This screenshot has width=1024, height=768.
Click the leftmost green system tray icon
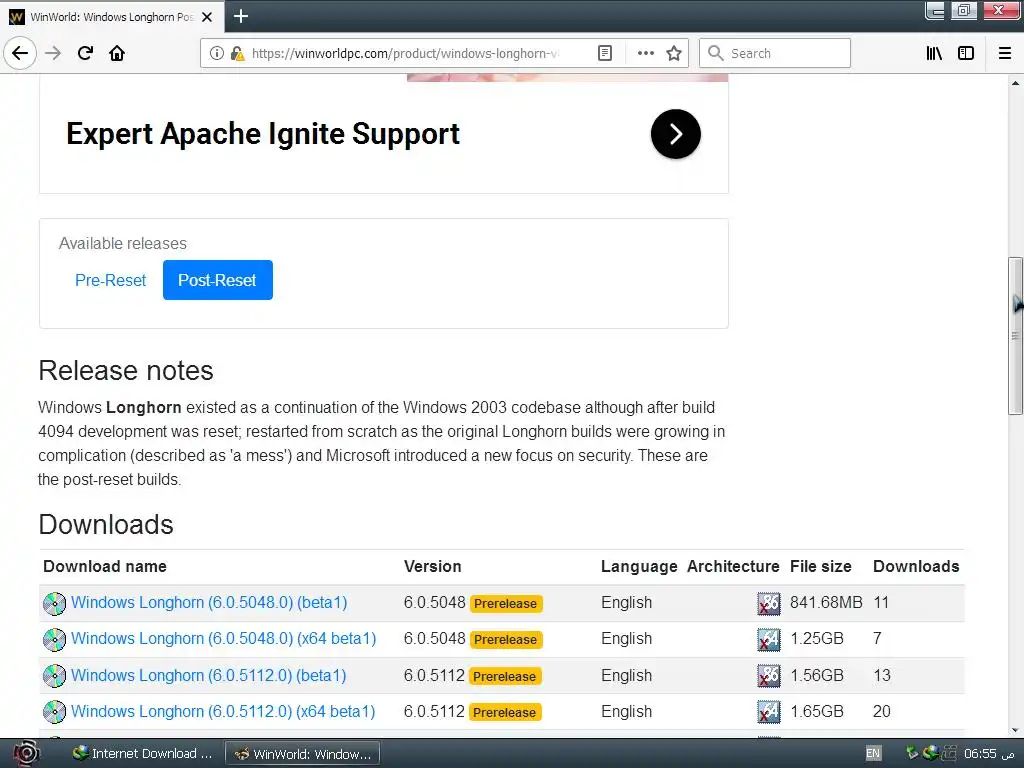912,753
